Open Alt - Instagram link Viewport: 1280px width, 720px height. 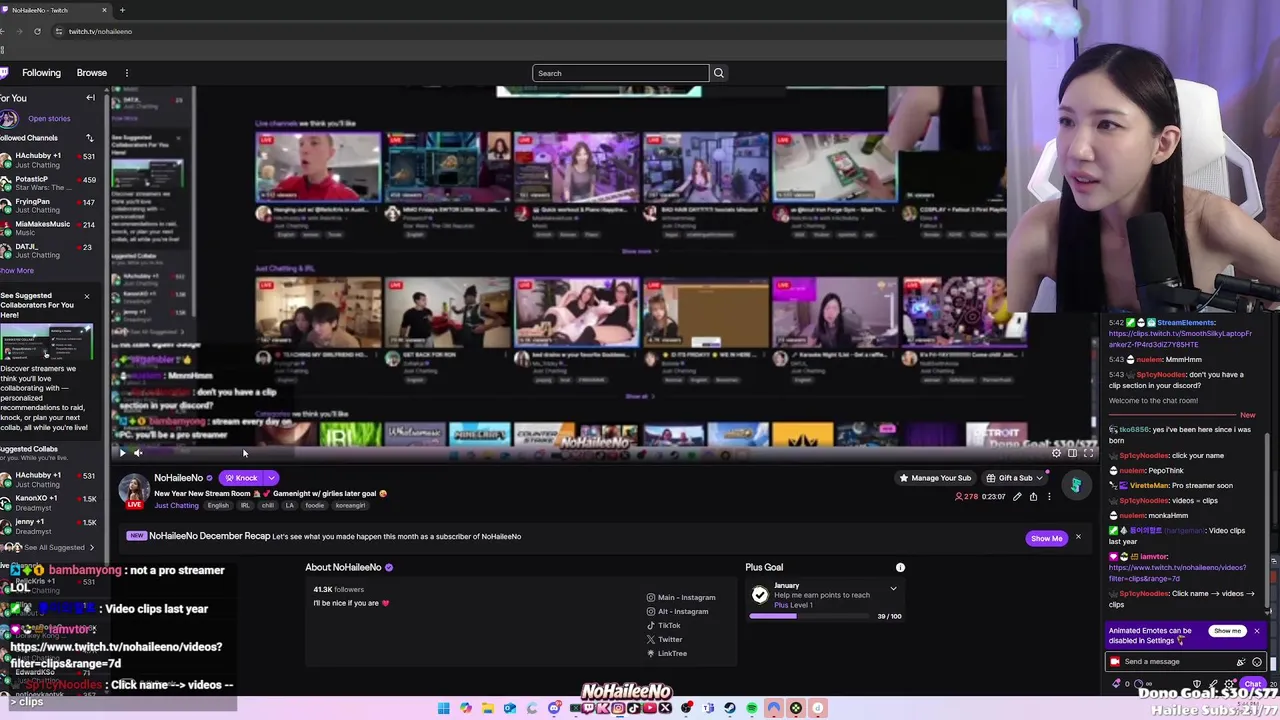click(677, 612)
